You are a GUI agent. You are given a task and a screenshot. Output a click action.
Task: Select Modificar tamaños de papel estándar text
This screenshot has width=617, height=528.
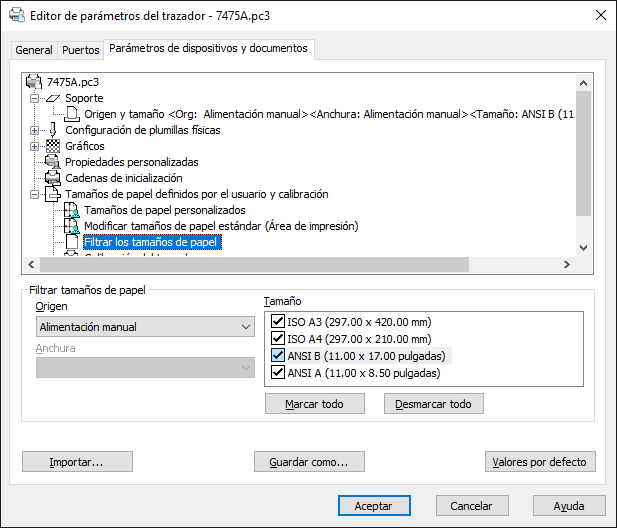pyautogui.click(x=221, y=226)
